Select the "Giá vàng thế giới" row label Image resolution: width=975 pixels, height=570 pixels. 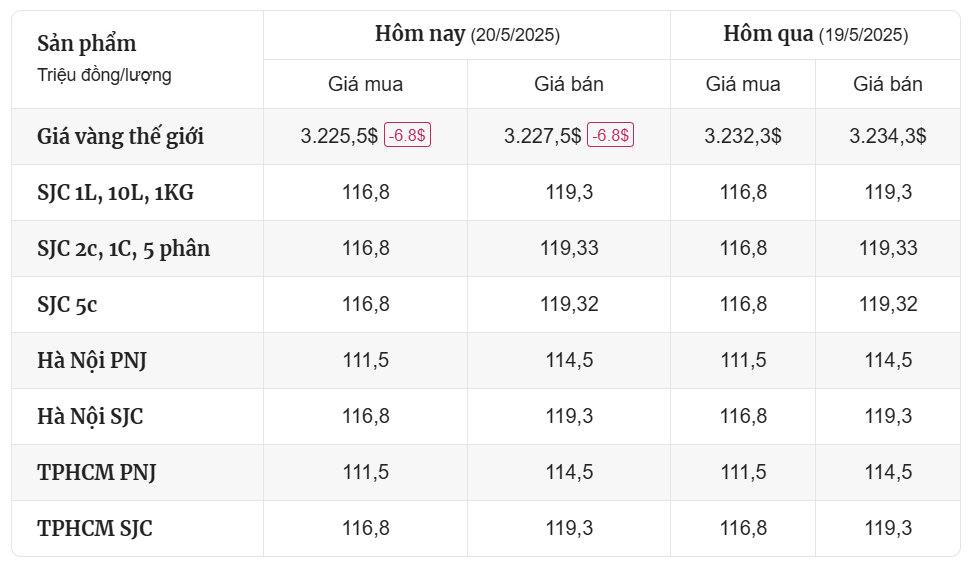pyautogui.click(x=121, y=137)
